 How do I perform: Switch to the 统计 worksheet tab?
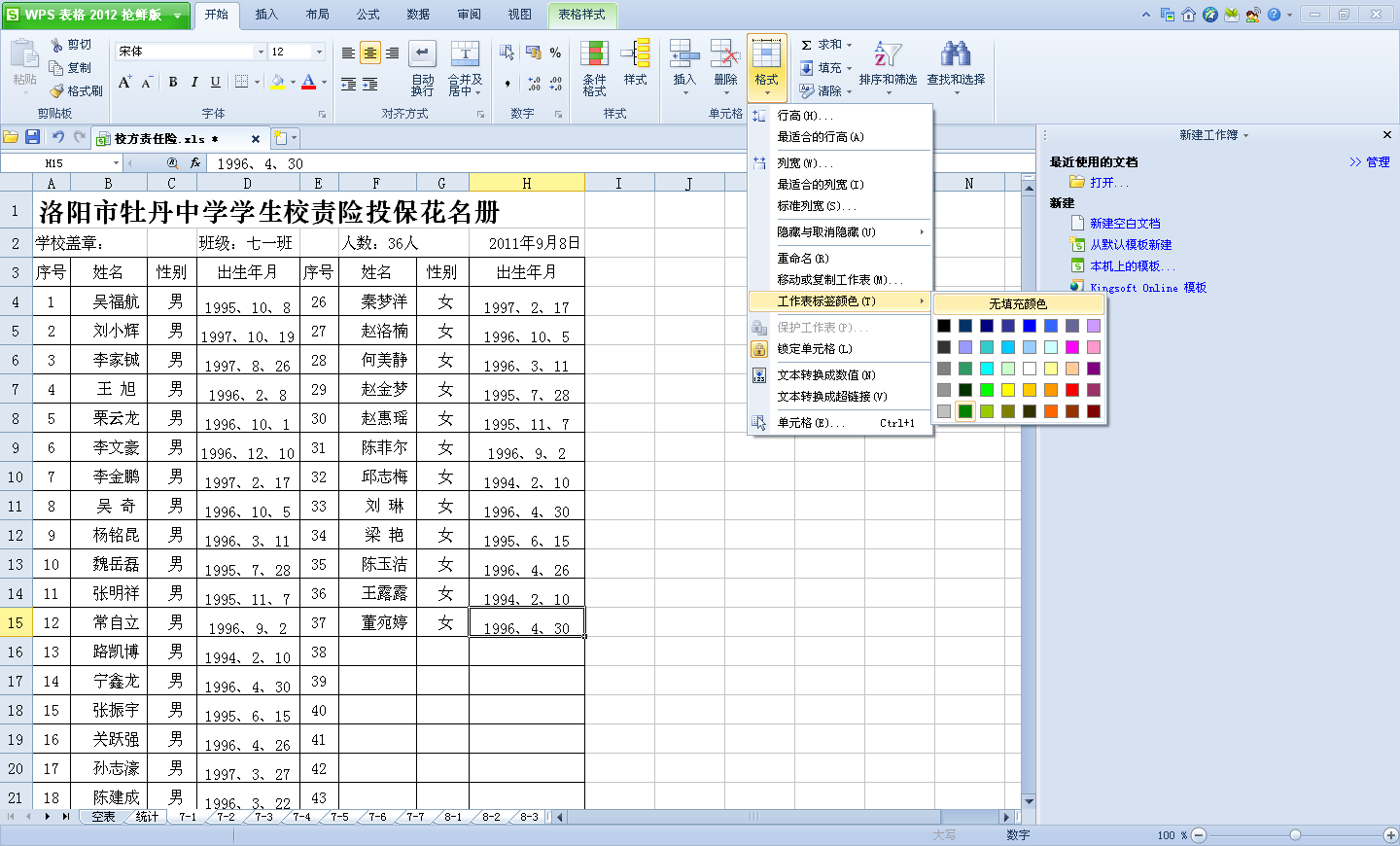pos(144,817)
